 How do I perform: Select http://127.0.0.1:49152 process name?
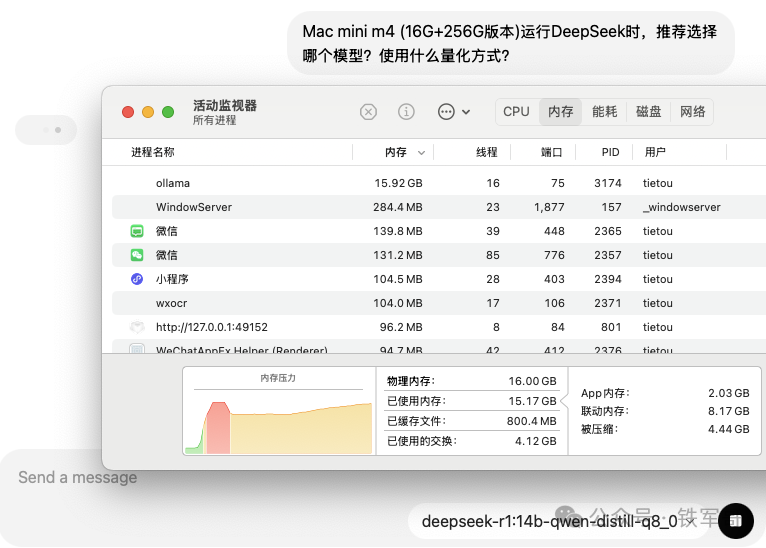pos(212,327)
